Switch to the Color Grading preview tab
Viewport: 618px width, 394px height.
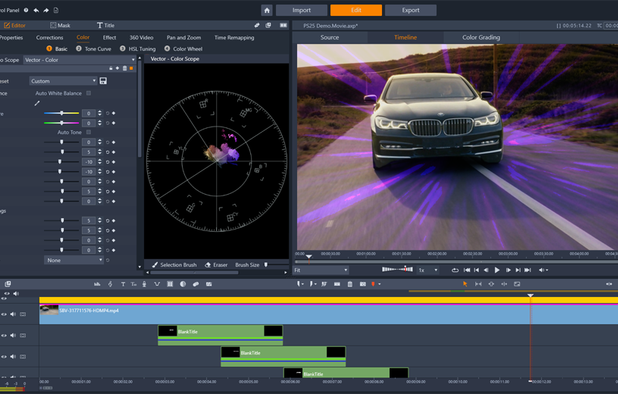click(x=481, y=37)
